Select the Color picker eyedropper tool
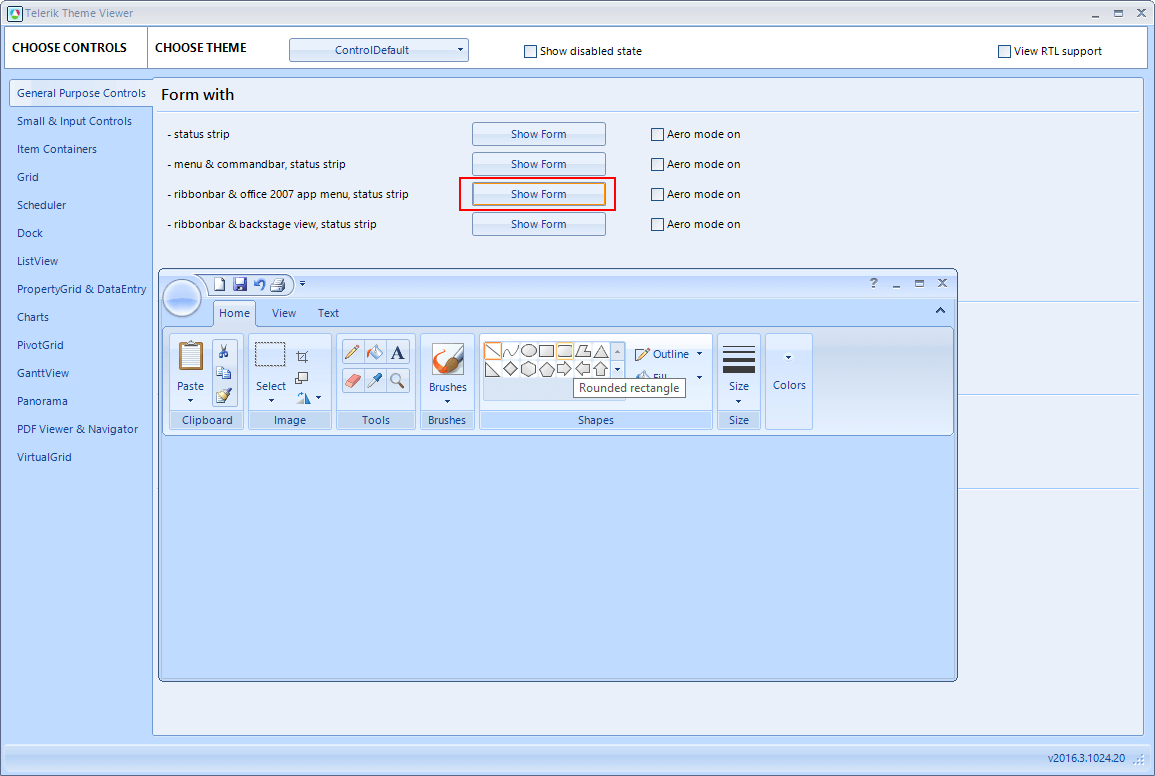 point(375,380)
